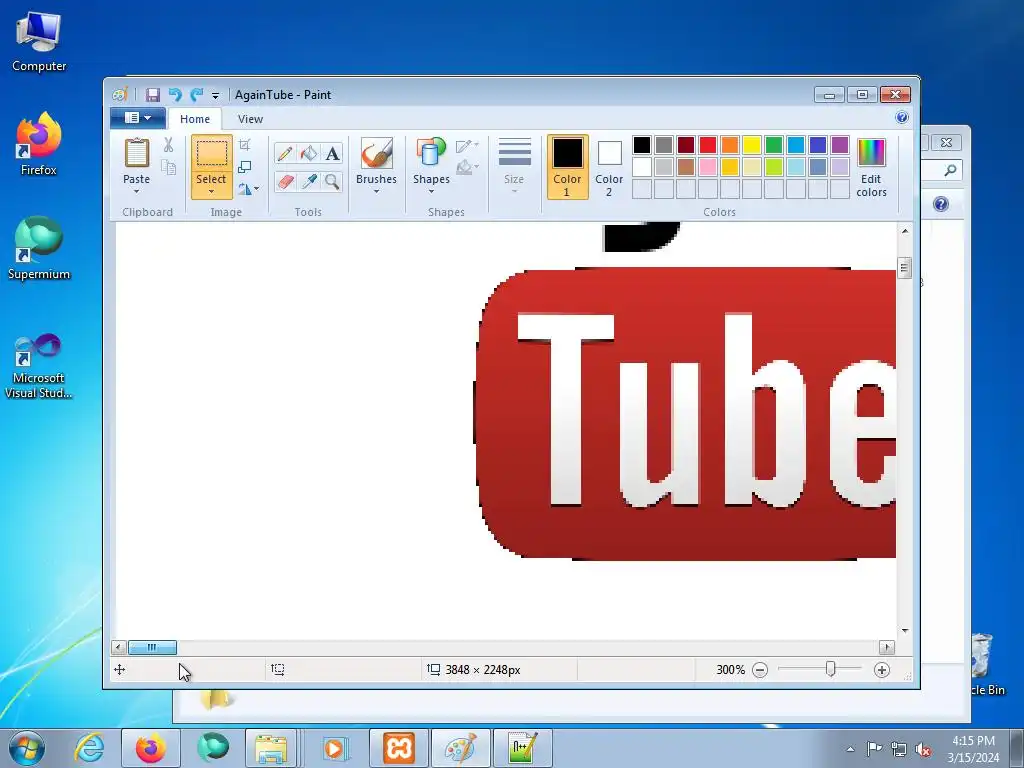1024x768 pixels.
Task: Select the Fill with color bucket tool
Action: pos(308,153)
